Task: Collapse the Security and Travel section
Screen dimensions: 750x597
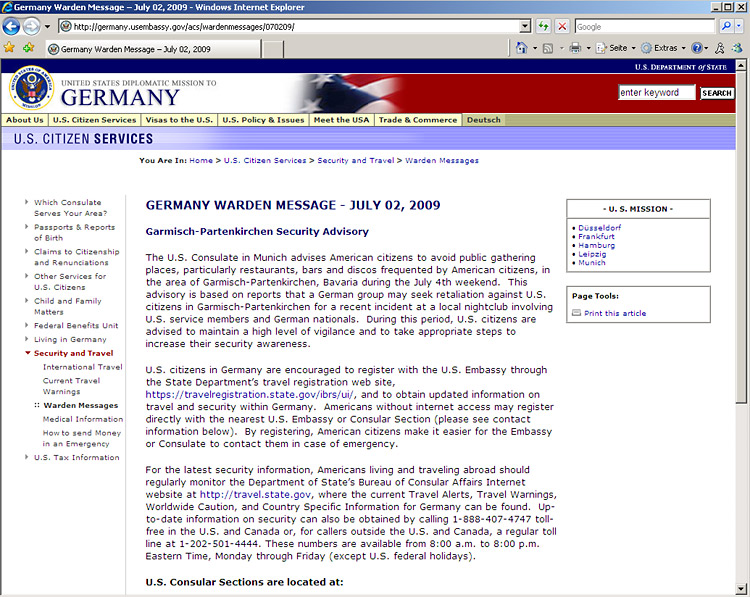Action: (73, 353)
